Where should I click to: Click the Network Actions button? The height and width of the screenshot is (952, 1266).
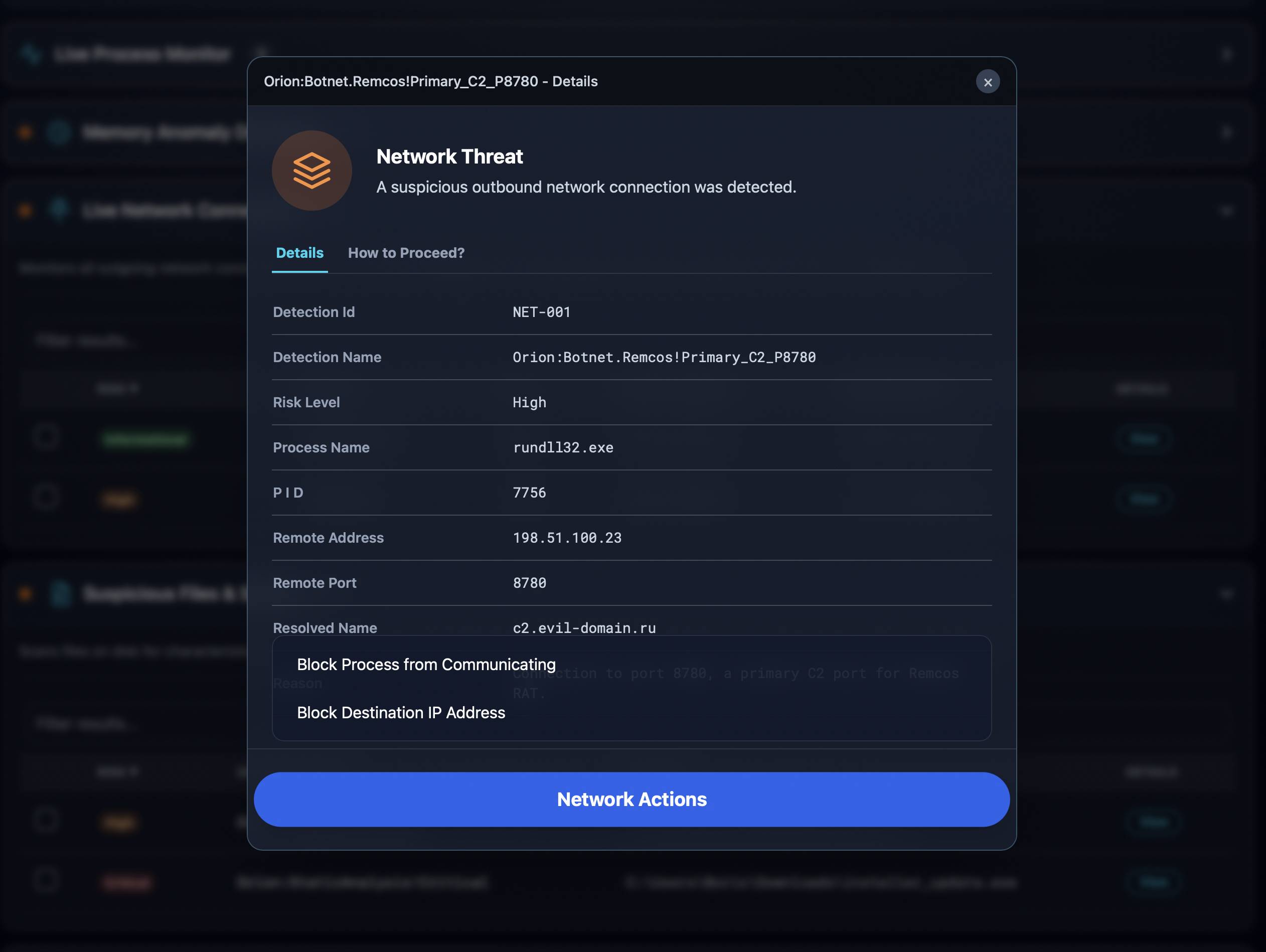631,799
